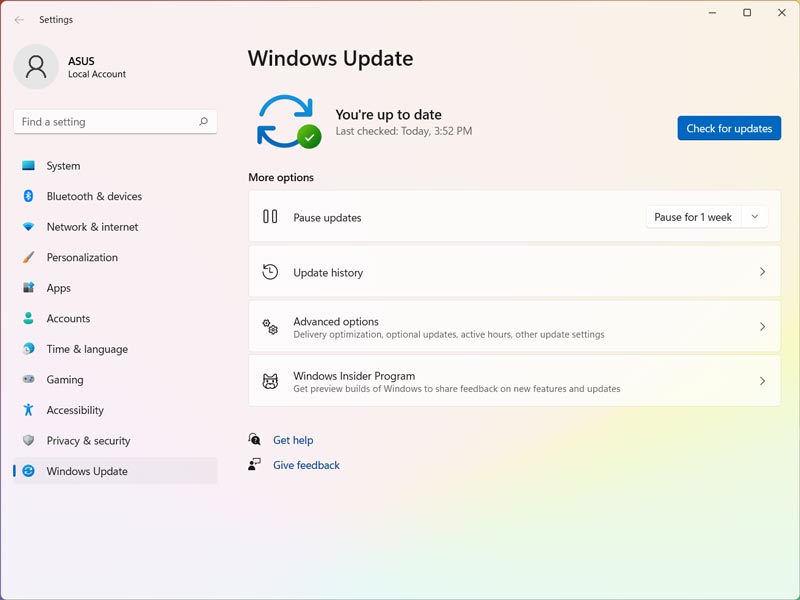The image size is (800, 600).
Task: Click the Accounts person icon
Action: pos(29,318)
